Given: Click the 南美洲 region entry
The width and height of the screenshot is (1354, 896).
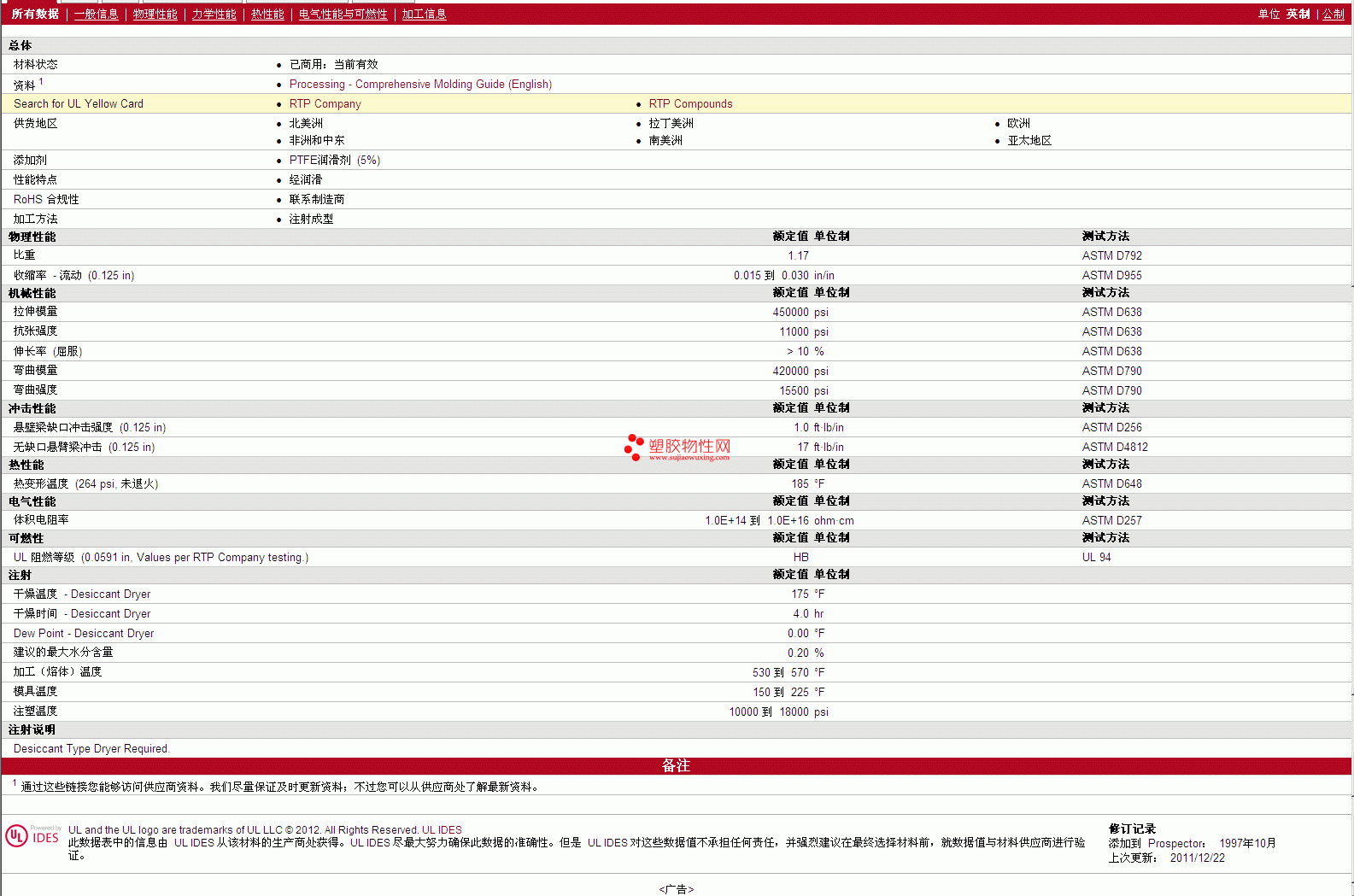Looking at the screenshot, I should (x=665, y=140).
